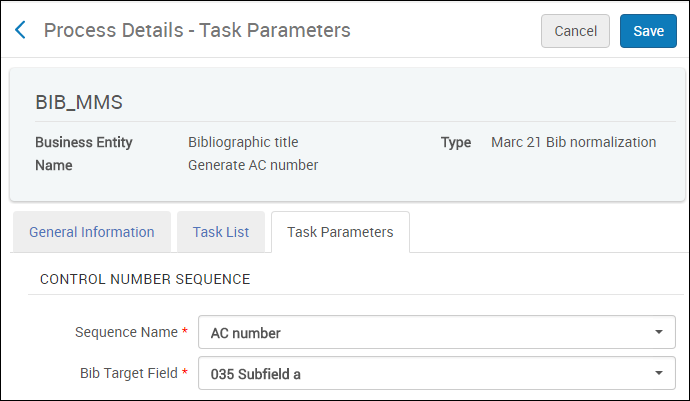The width and height of the screenshot is (690, 401).
Task: Switch to the General Information tab
Action: pos(91,232)
